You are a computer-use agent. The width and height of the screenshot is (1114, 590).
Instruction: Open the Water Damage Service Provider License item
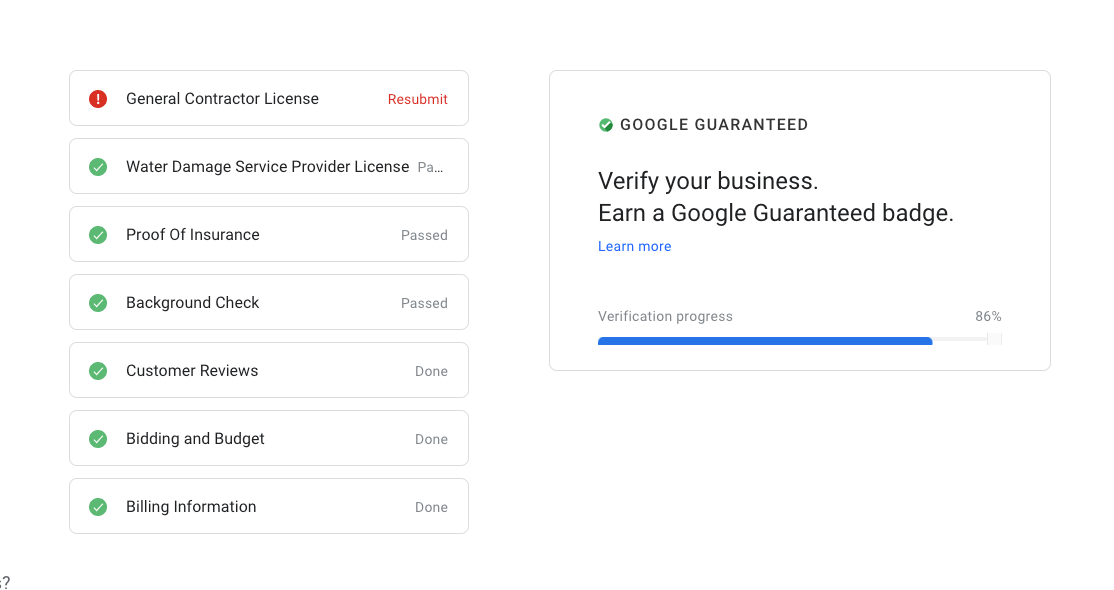tap(269, 166)
